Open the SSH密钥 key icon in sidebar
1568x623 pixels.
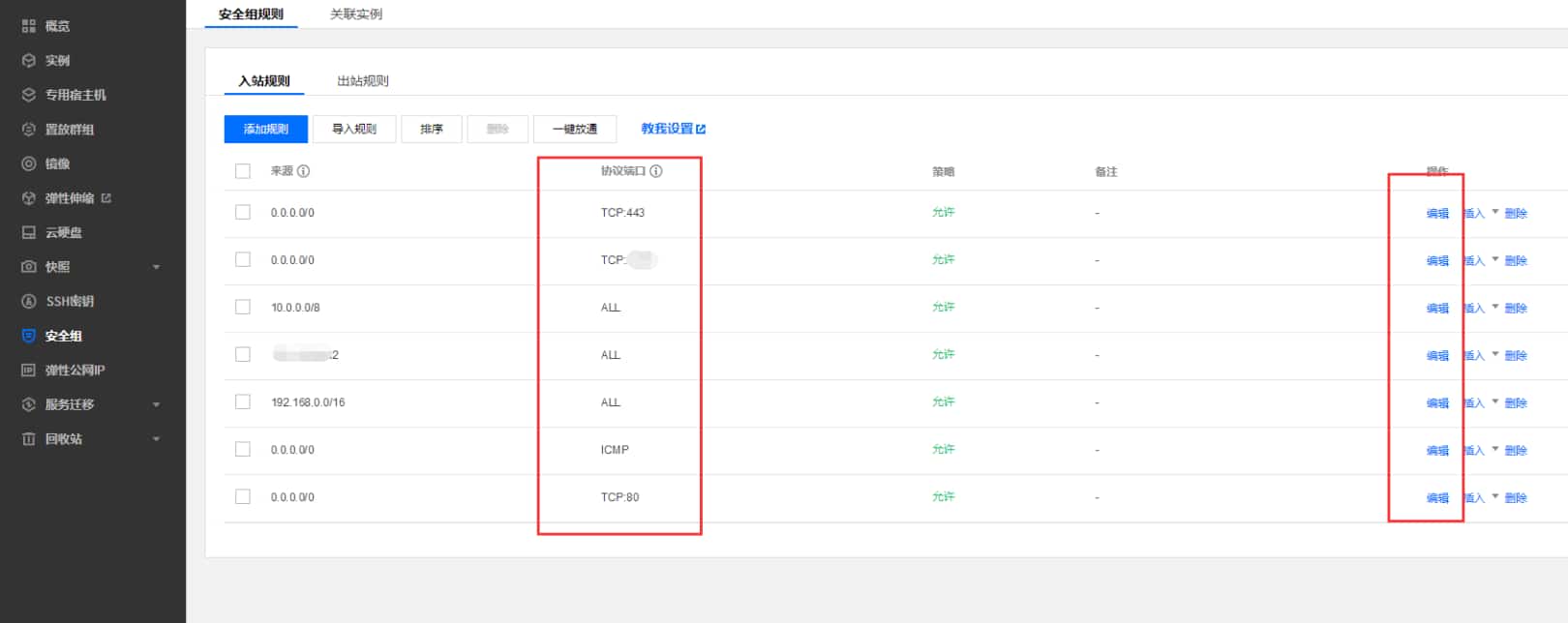coord(29,302)
